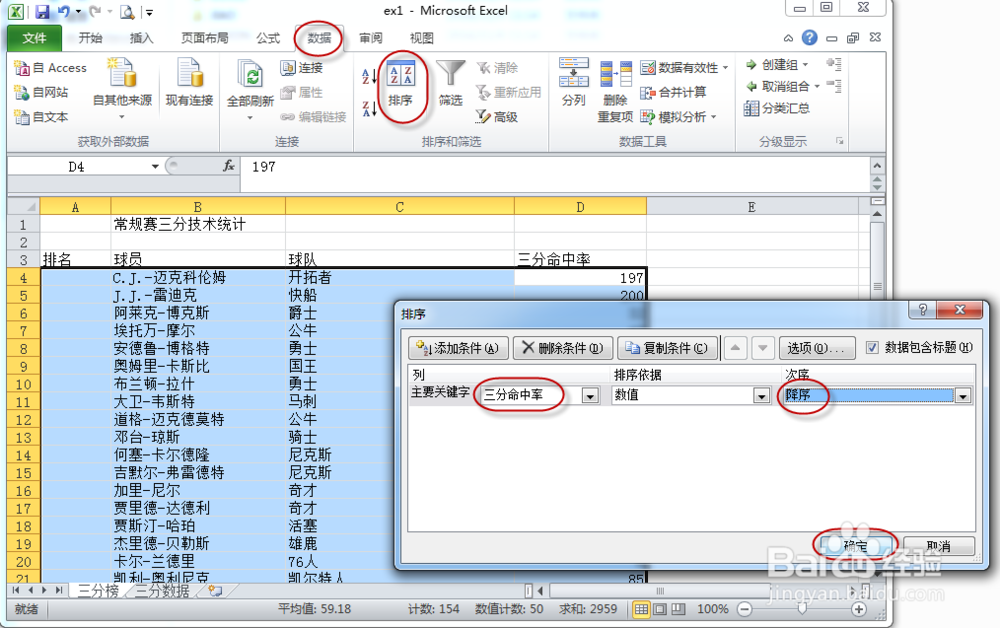This screenshot has width=1000, height=628.
Task: Click 删除条件 delete condition button
Action: 562,348
